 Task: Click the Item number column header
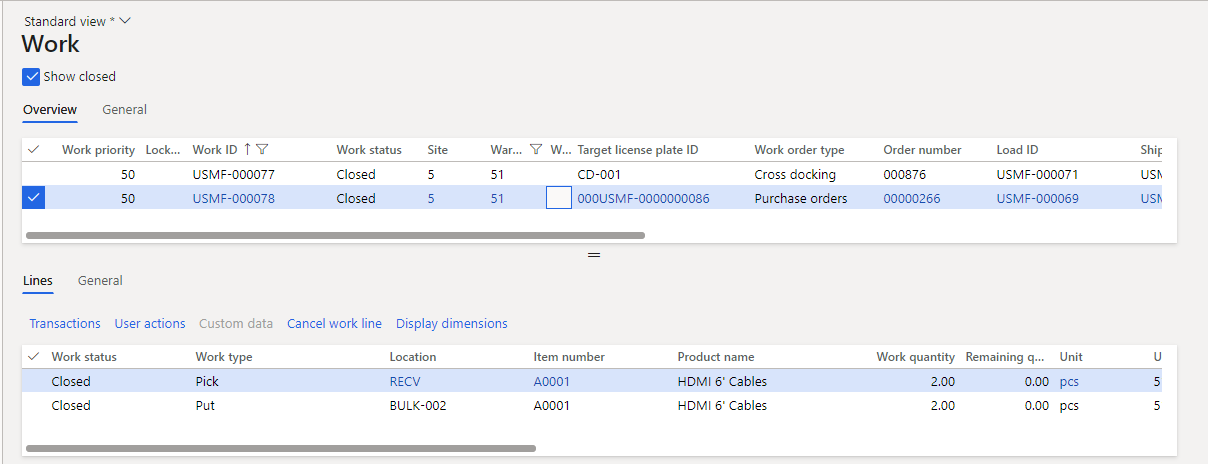pos(569,357)
